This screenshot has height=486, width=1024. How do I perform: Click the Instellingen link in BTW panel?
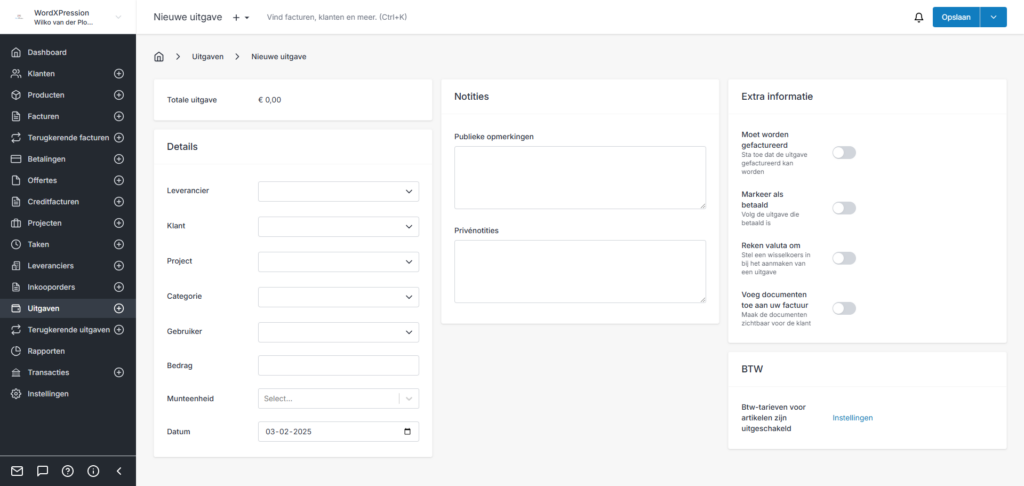click(x=852, y=417)
